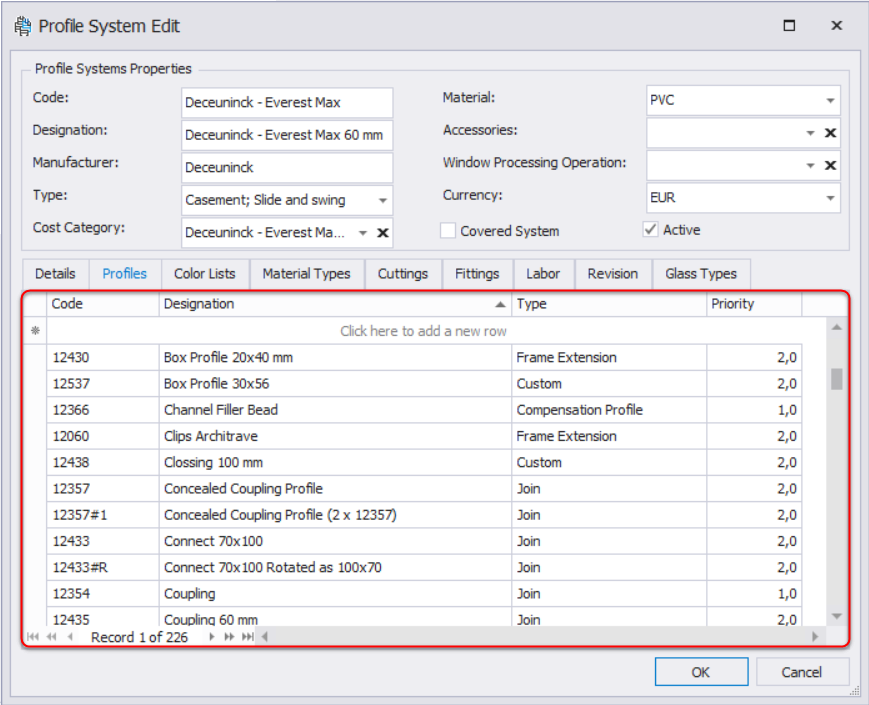Screen dimensions: 869x705
Task: Open the Glass Types tab
Action: tap(700, 274)
